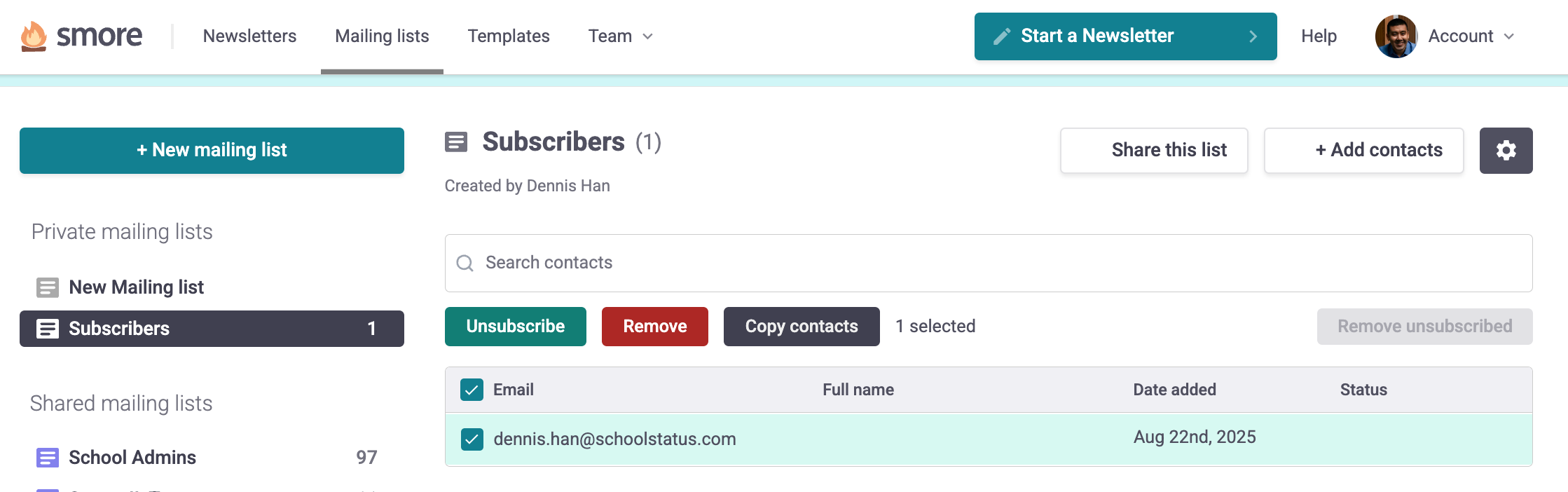Image resolution: width=1568 pixels, height=492 pixels.
Task: Click the purple School Admins list icon
Action: pos(48,458)
